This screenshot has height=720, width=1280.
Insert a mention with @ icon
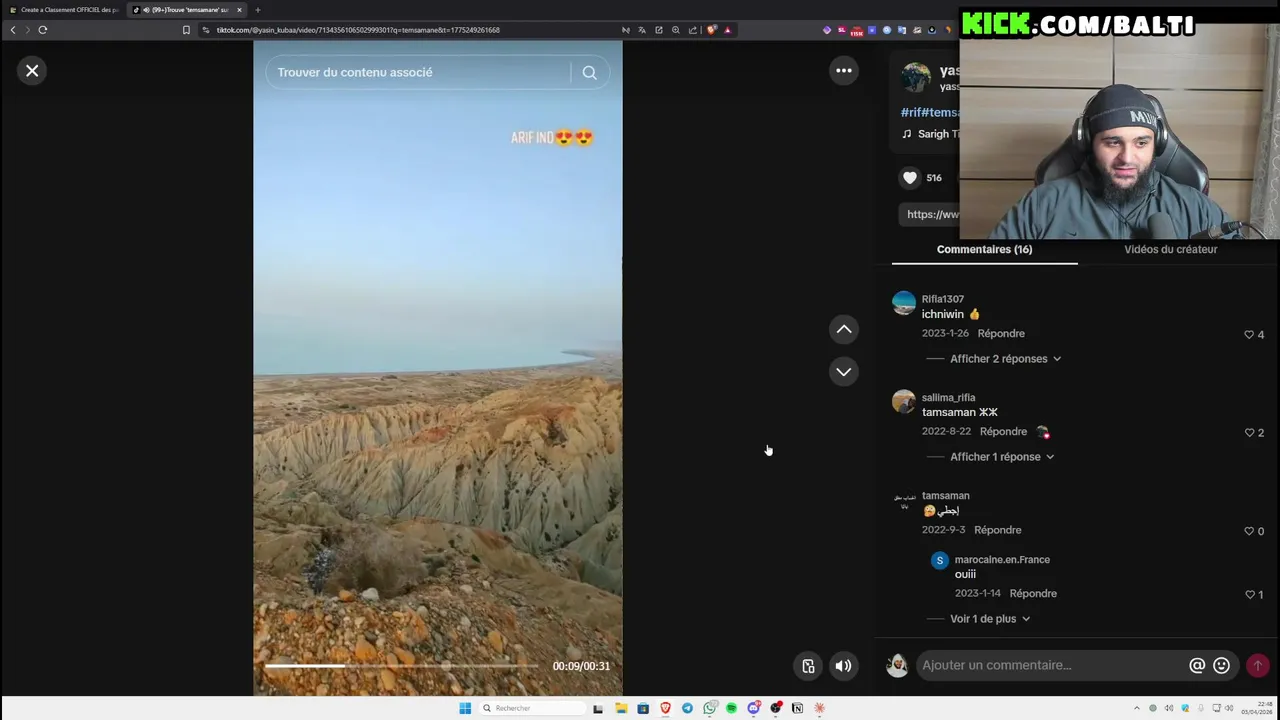coord(1197,665)
